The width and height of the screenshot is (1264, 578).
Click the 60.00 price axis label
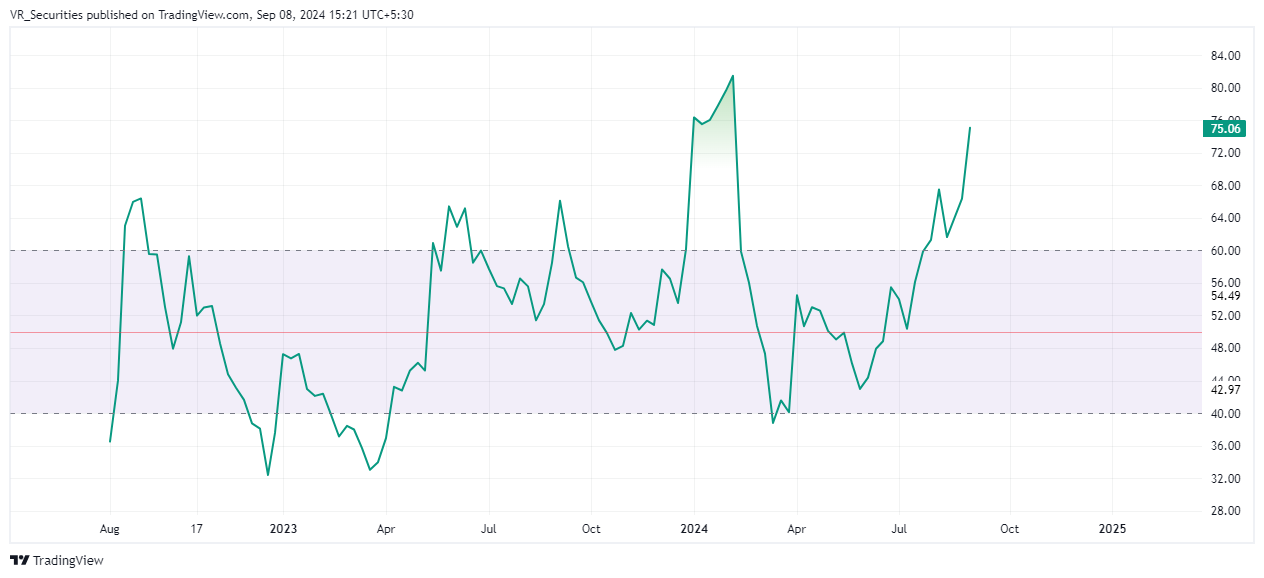1225,251
